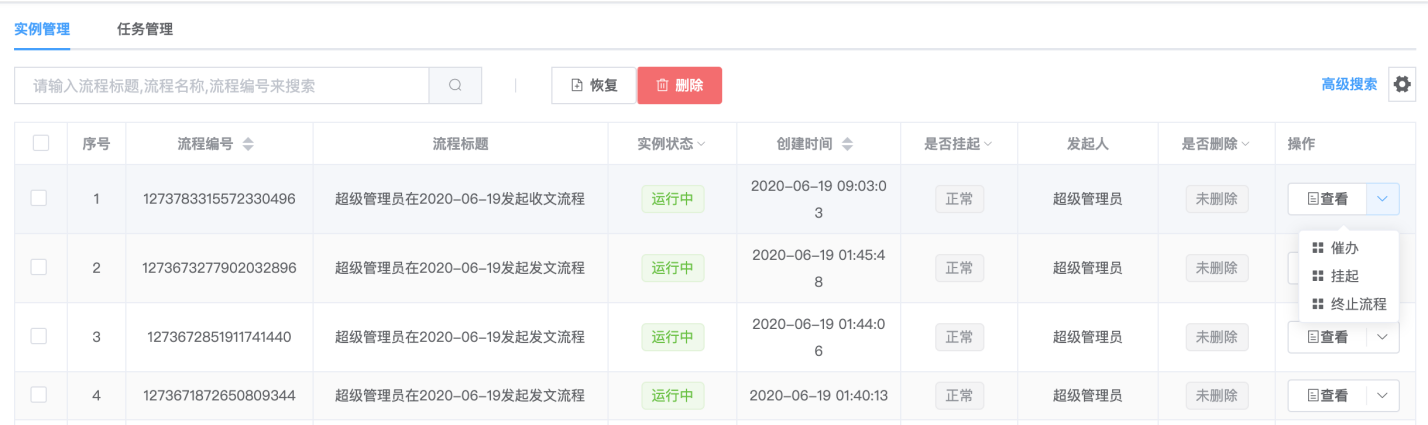Expand the row 4 查看 dropdown arrow
1428x425 pixels.
point(1382,396)
